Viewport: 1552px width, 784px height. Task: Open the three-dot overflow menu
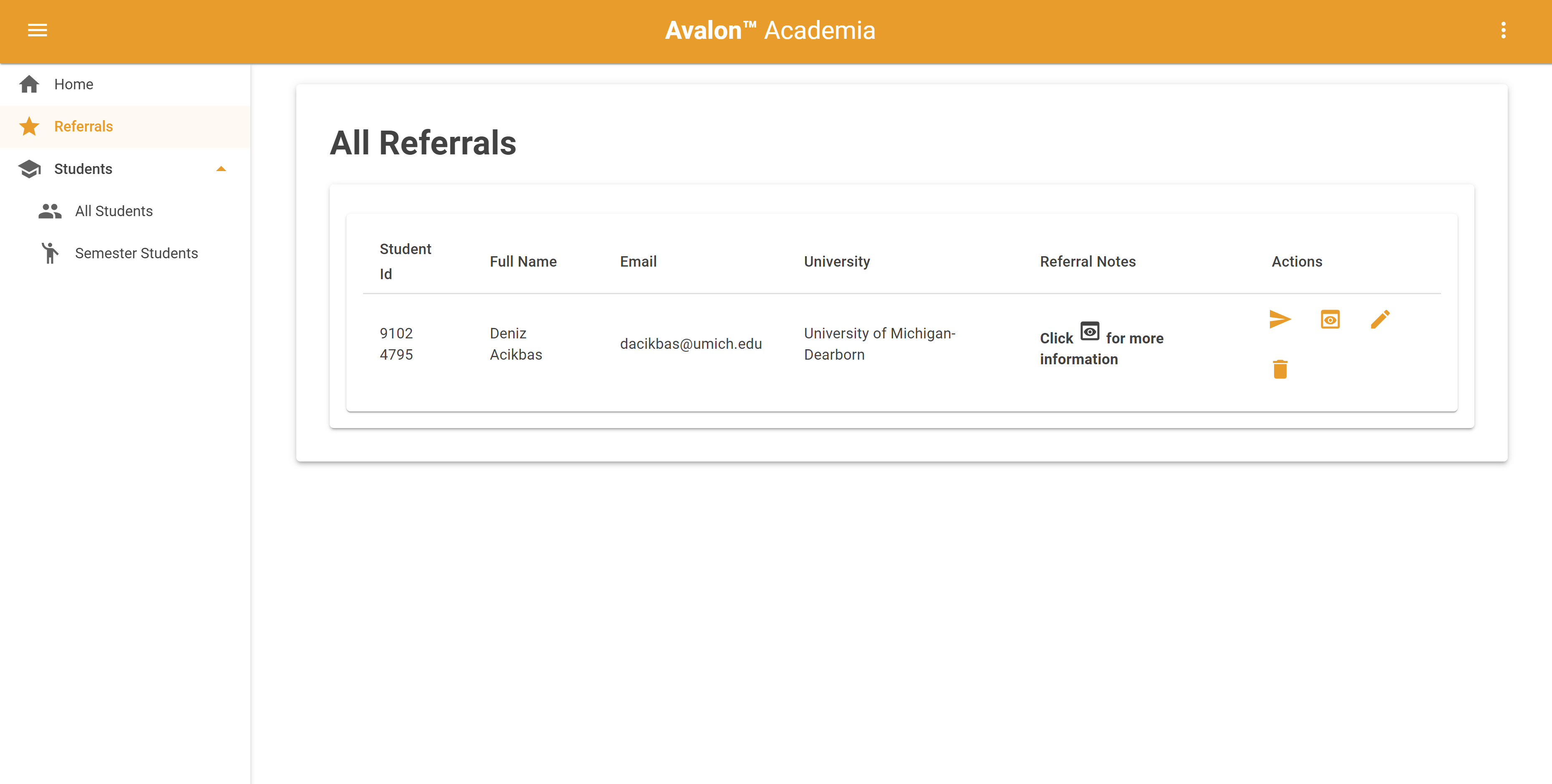[x=1503, y=30]
